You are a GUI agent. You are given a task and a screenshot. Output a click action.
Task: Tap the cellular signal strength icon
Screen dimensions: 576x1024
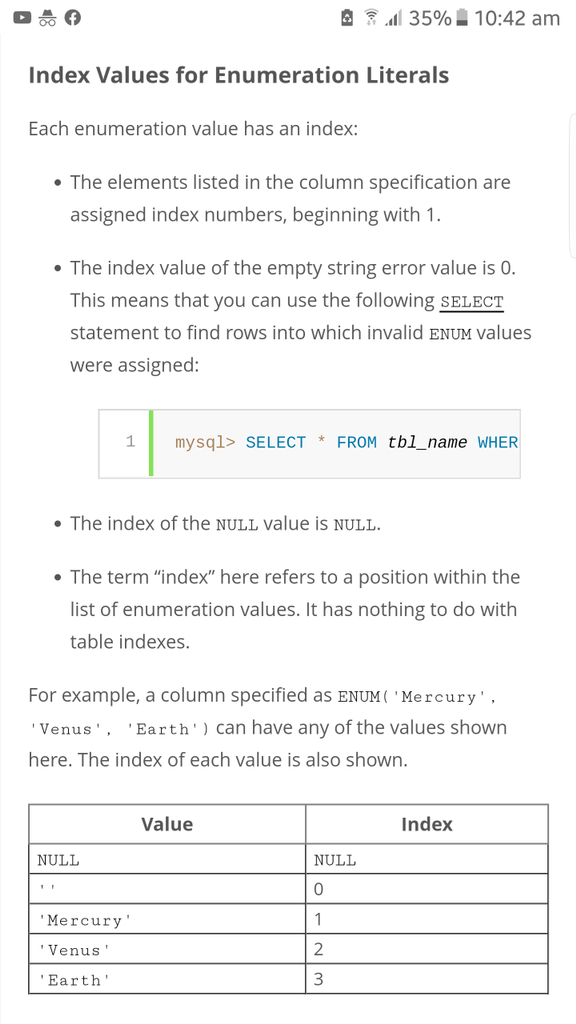click(x=393, y=18)
